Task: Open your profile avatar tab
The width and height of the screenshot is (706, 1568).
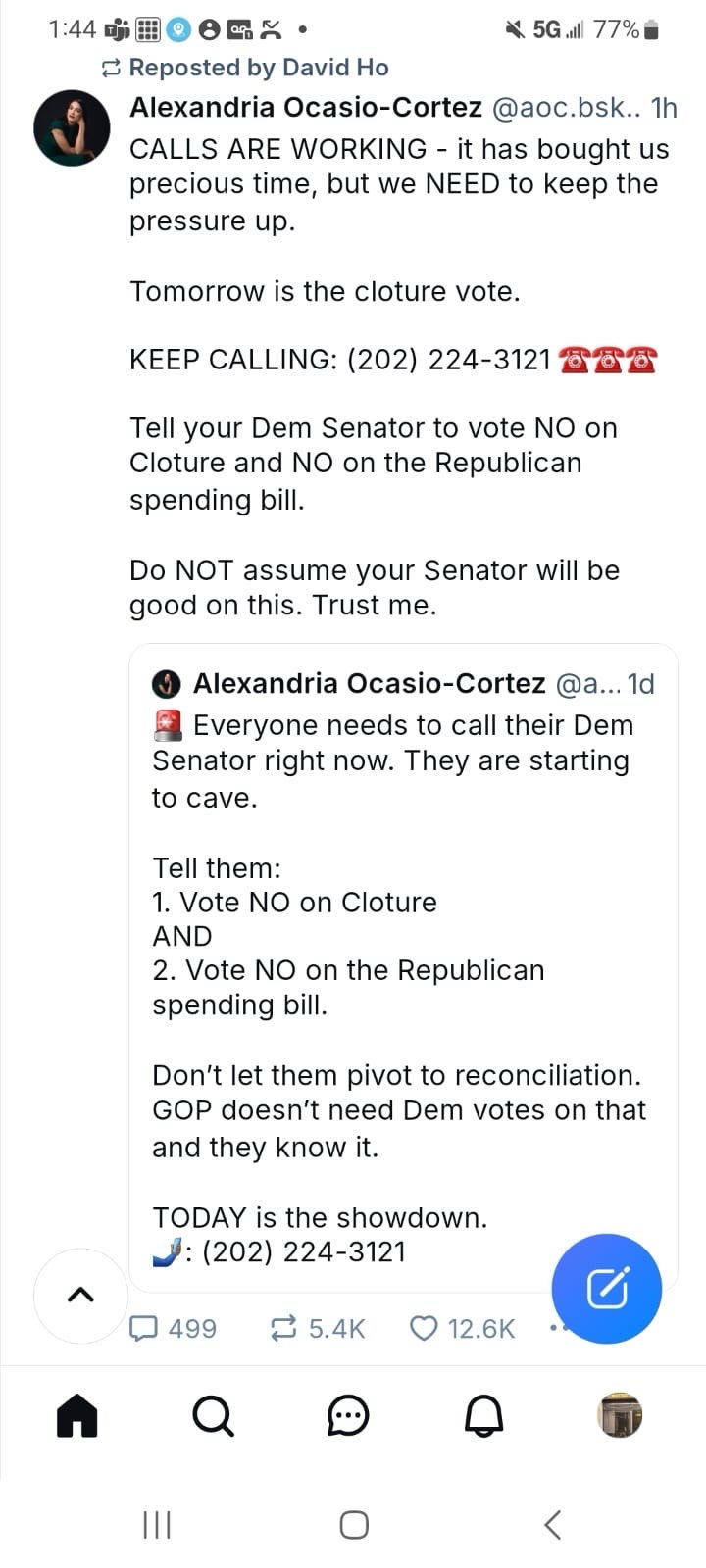Action: 620,1415
